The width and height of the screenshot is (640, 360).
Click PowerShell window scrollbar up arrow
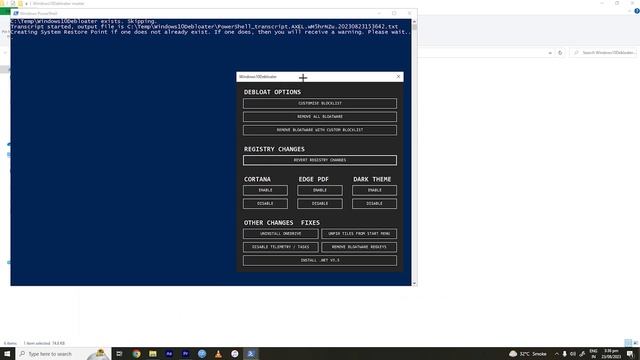pyautogui.click(x=415, y=21)
